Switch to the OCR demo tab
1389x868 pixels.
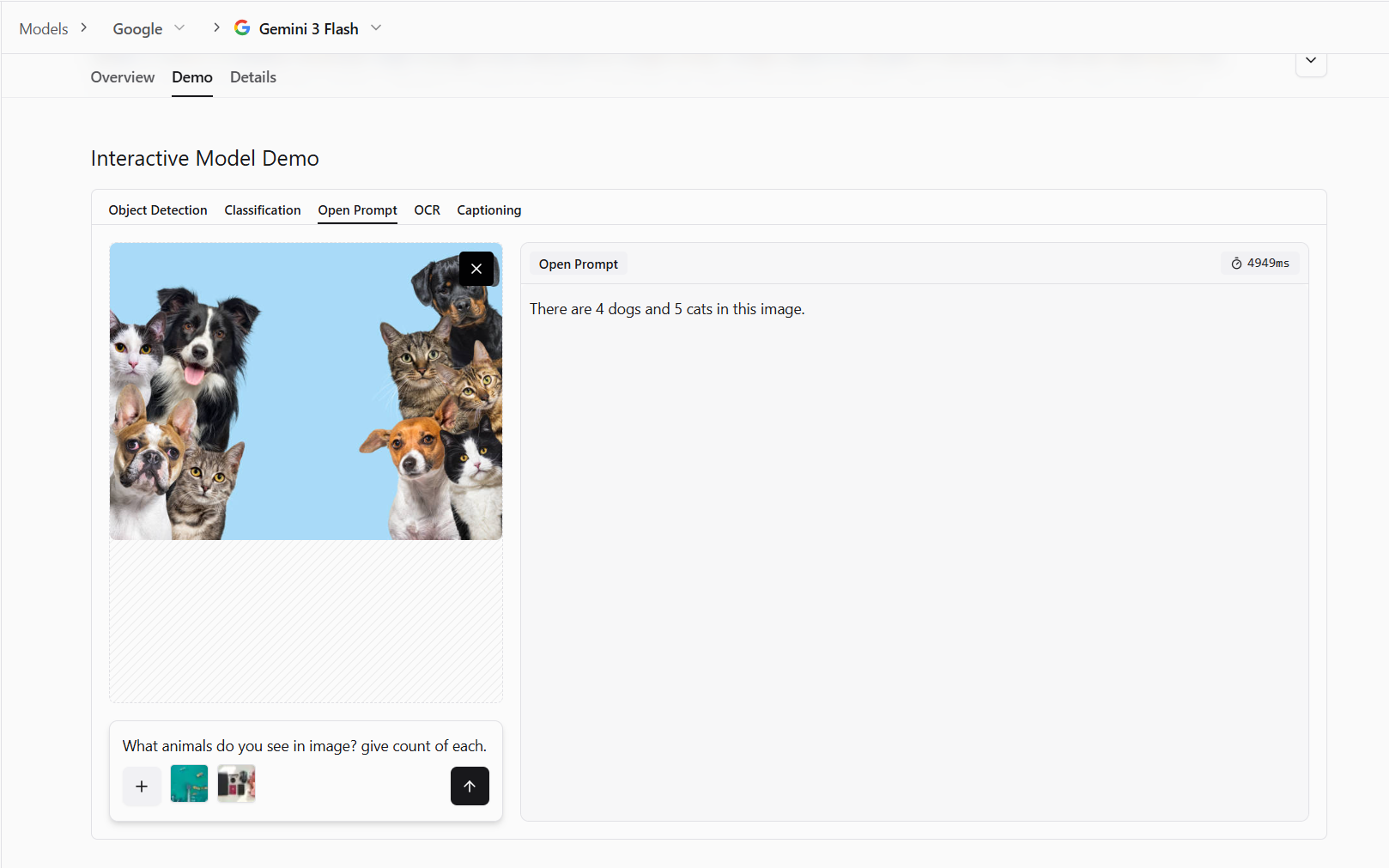pyautogui.click(x=427, y=210)
